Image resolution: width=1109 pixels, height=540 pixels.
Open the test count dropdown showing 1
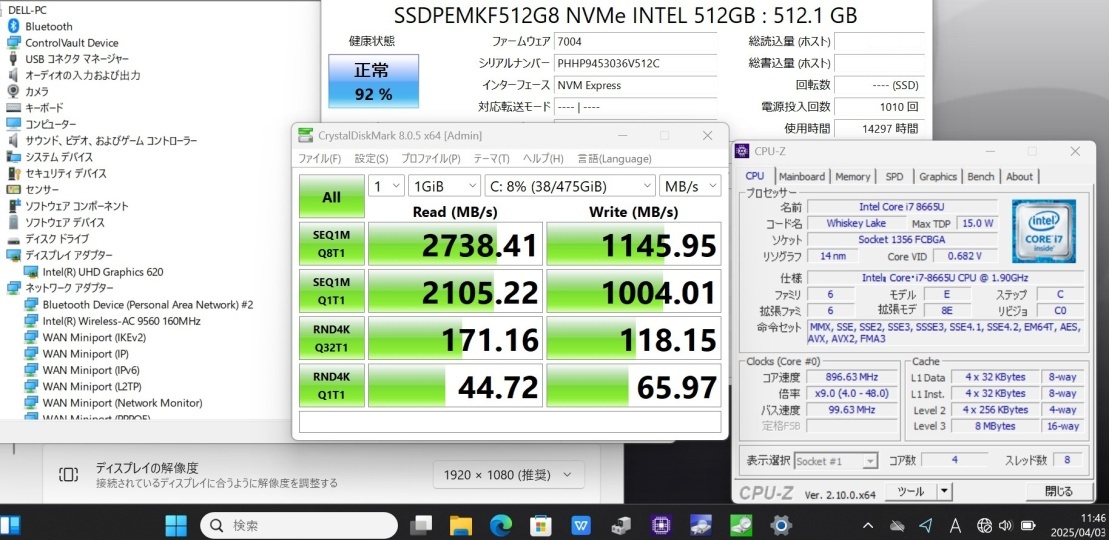[386, 186]
